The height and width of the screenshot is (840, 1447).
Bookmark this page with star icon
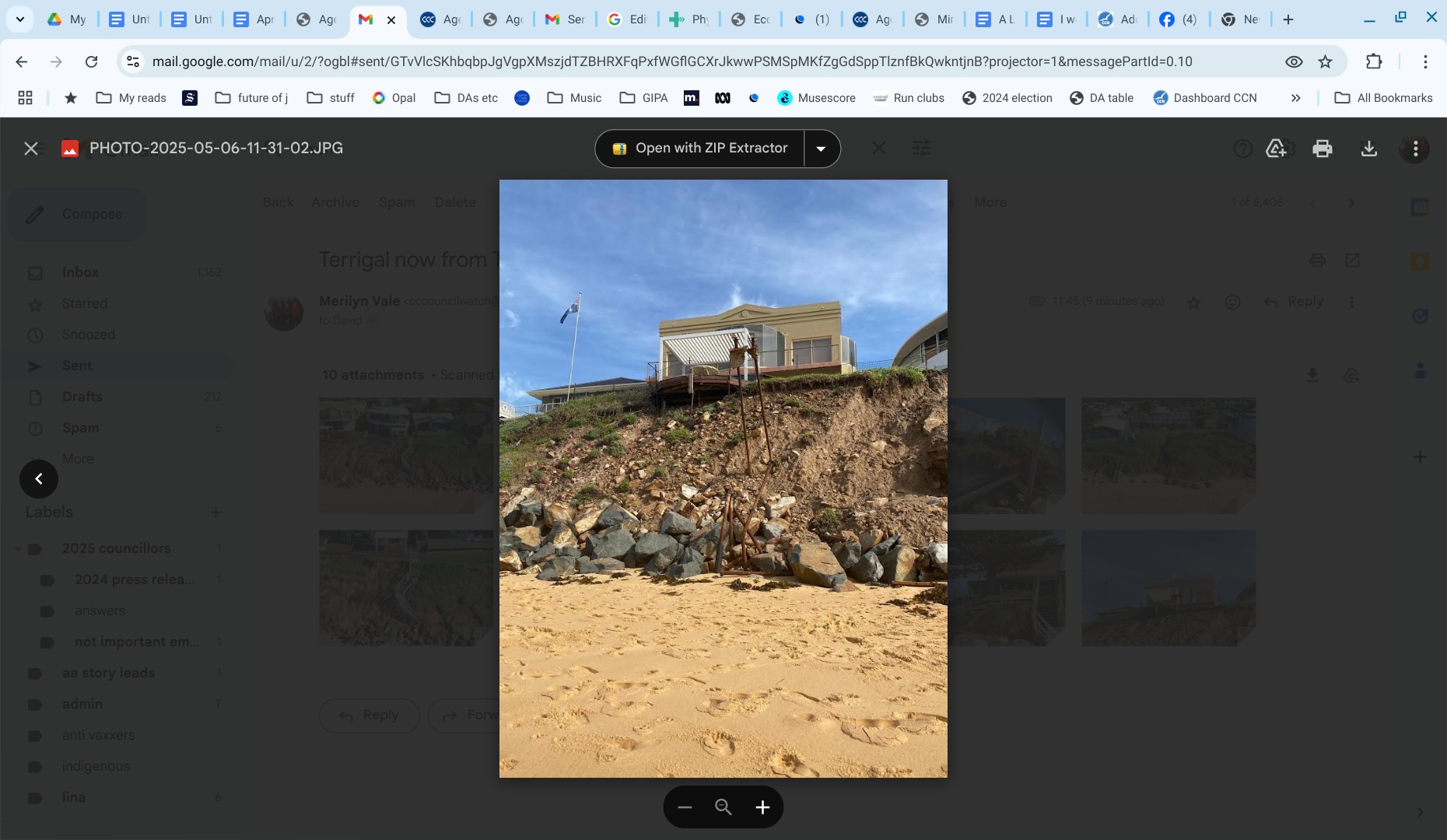(x=1326, y=61)
